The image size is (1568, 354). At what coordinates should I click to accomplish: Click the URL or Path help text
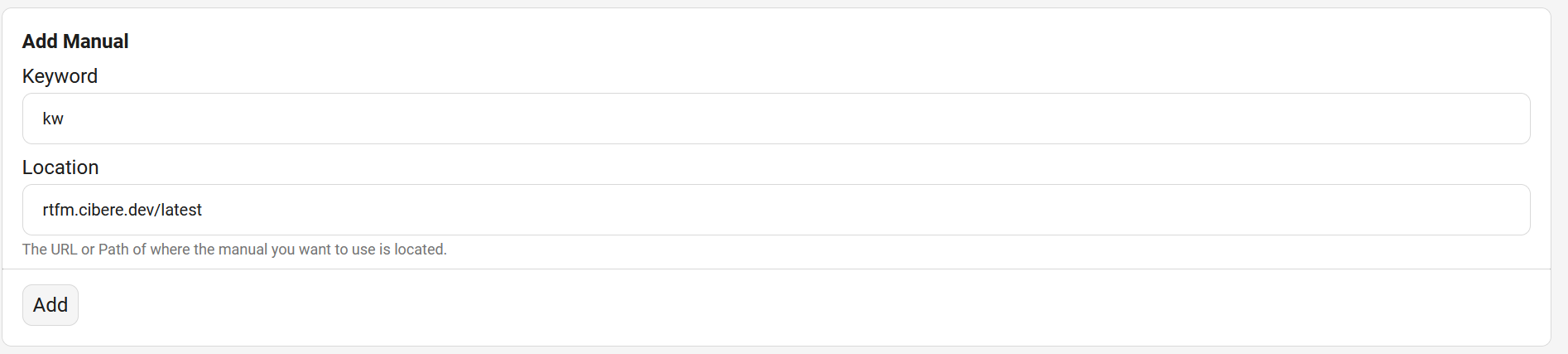(x=234, y=250)
